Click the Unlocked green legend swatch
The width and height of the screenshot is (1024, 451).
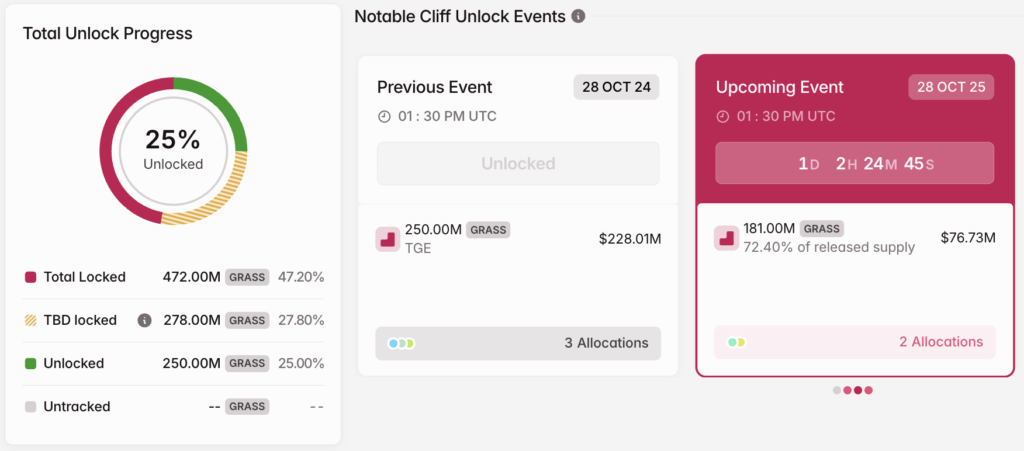click(x=30, y=363)
